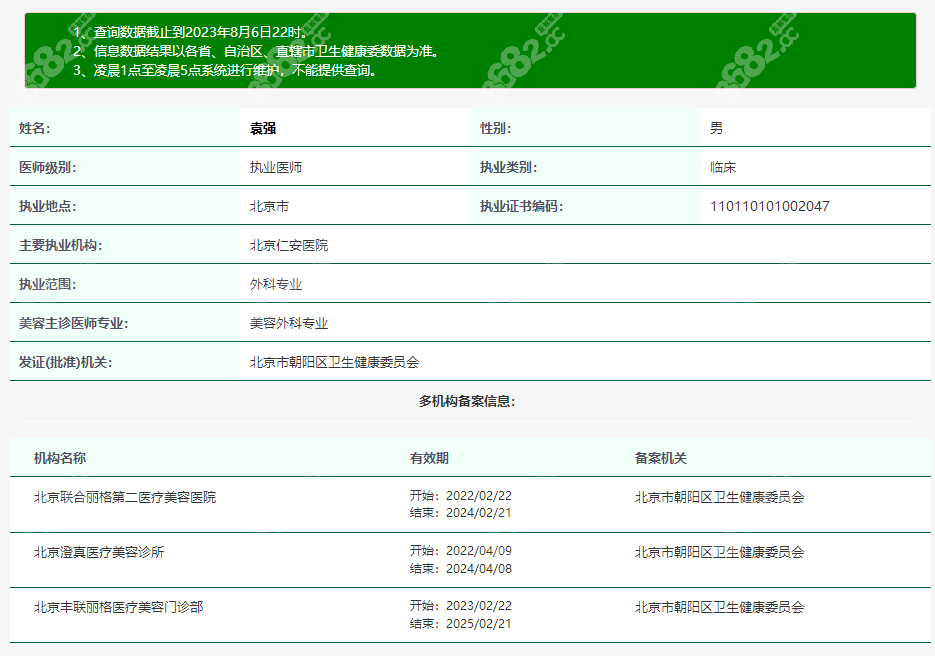This screenshot has height=656, width=935.
Task: Select the value 美容外科专业
Action: [x=289, y=323]
